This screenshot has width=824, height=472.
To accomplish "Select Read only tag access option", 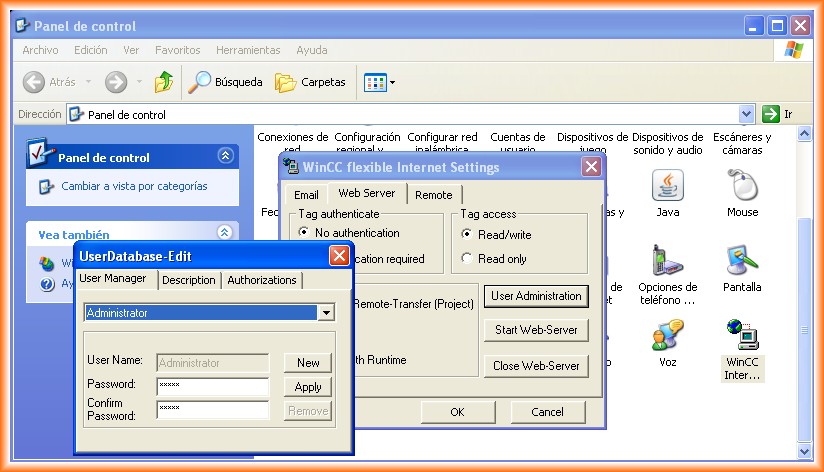I will pyautogui.click(x=467, y=259).
